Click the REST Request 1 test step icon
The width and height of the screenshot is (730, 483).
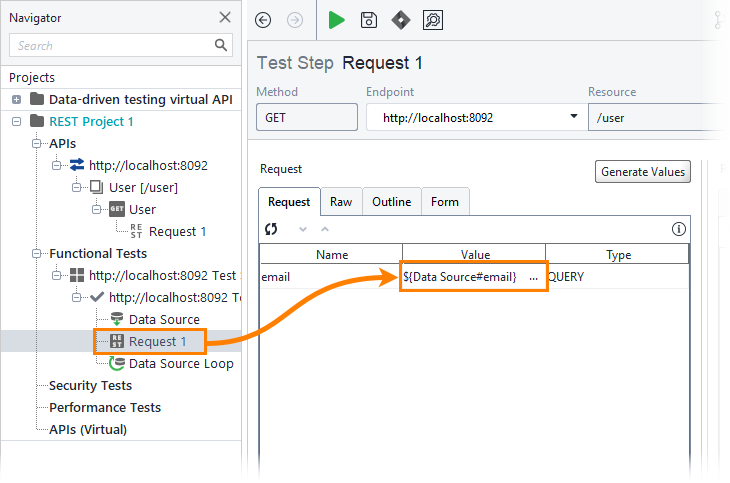[117, 341]
